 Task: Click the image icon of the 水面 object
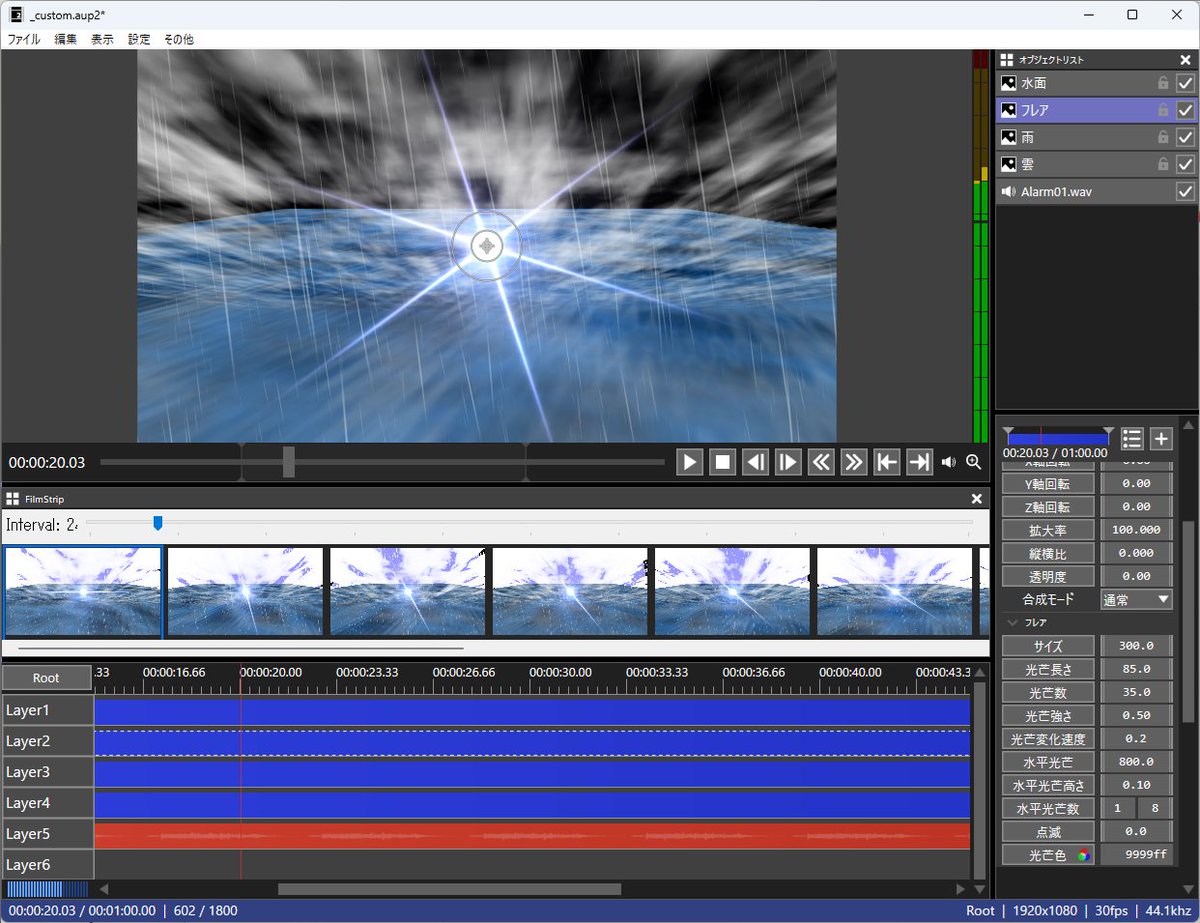click(x=1009, y=84)
